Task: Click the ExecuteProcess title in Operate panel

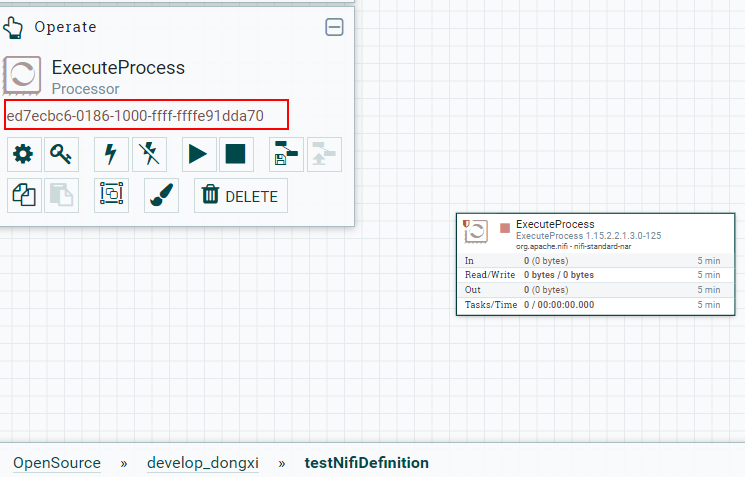Action: tap(118, 67)
